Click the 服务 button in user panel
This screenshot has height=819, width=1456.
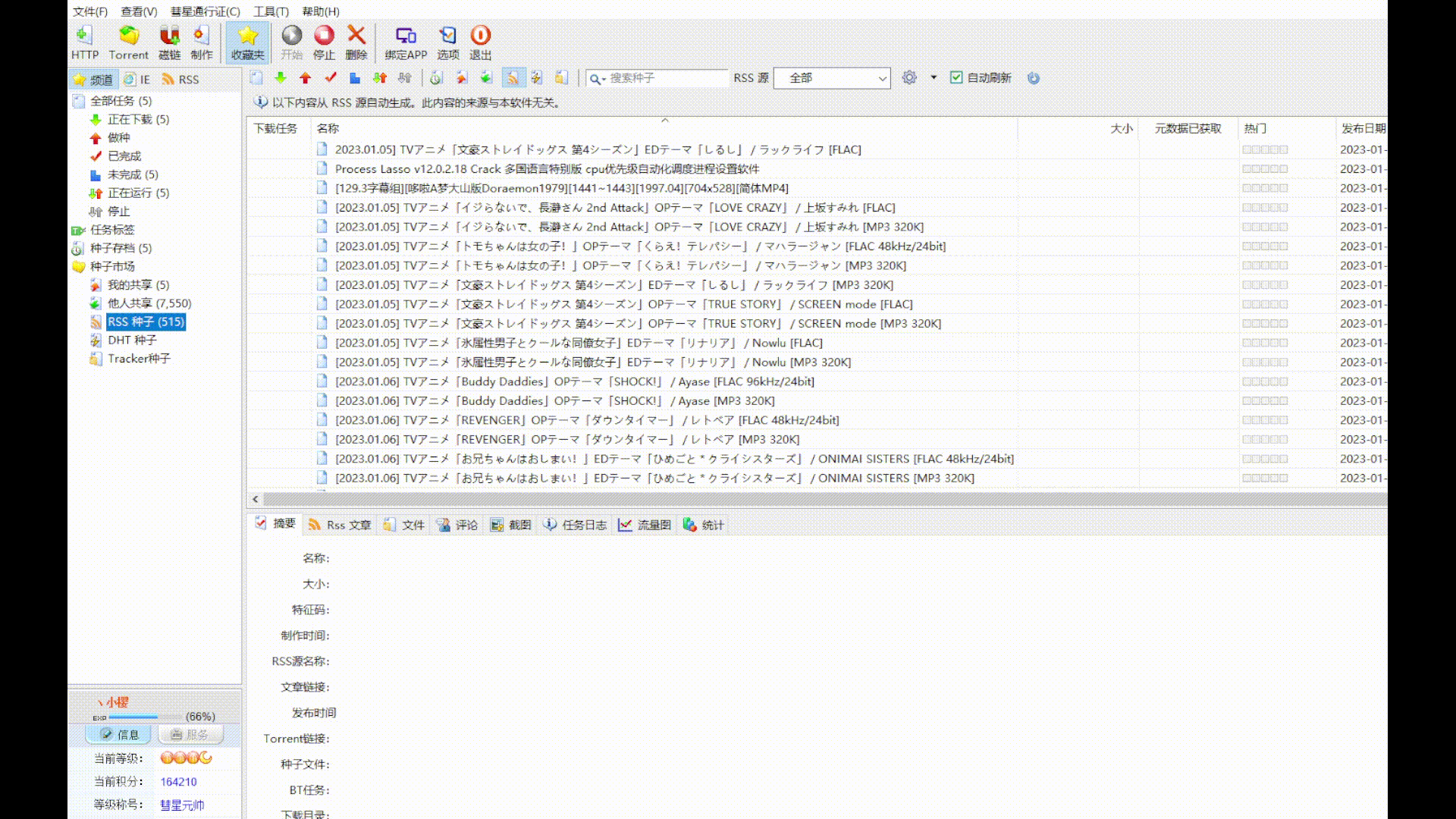click(x=190, y=734)
